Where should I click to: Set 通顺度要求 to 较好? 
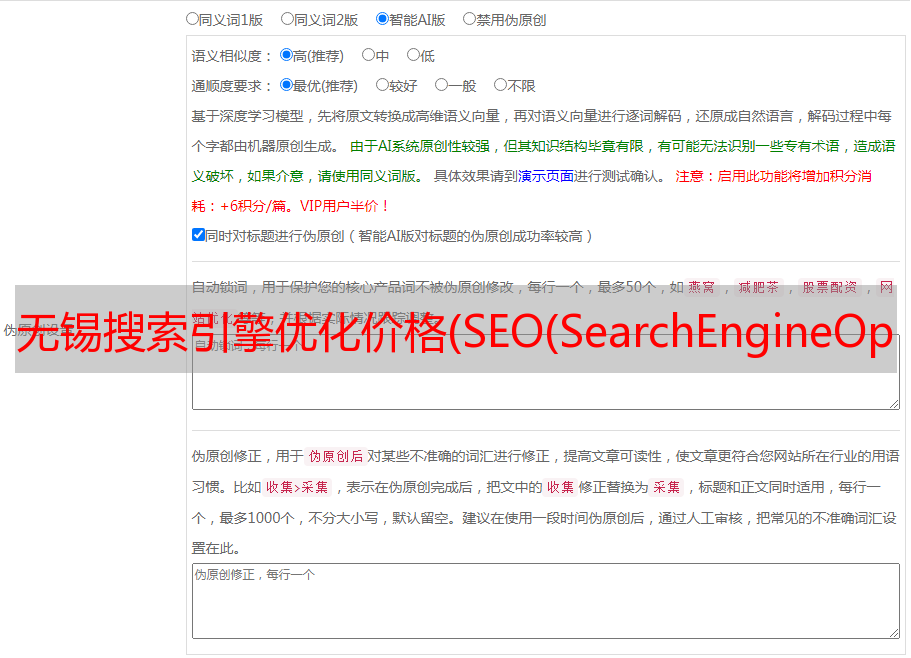(x=382, y=85)
